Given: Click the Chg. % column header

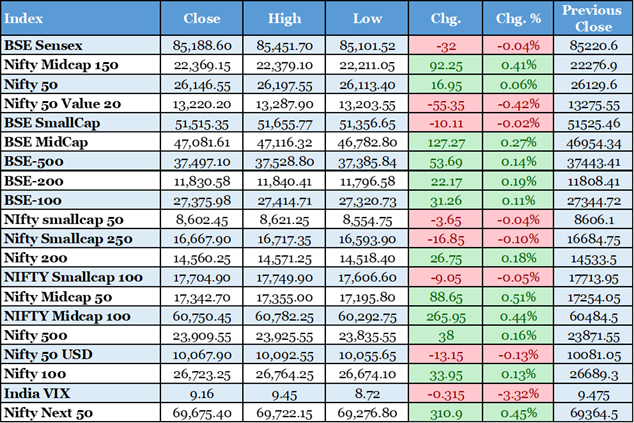Looking at the screenshot, I should point(517,19).
